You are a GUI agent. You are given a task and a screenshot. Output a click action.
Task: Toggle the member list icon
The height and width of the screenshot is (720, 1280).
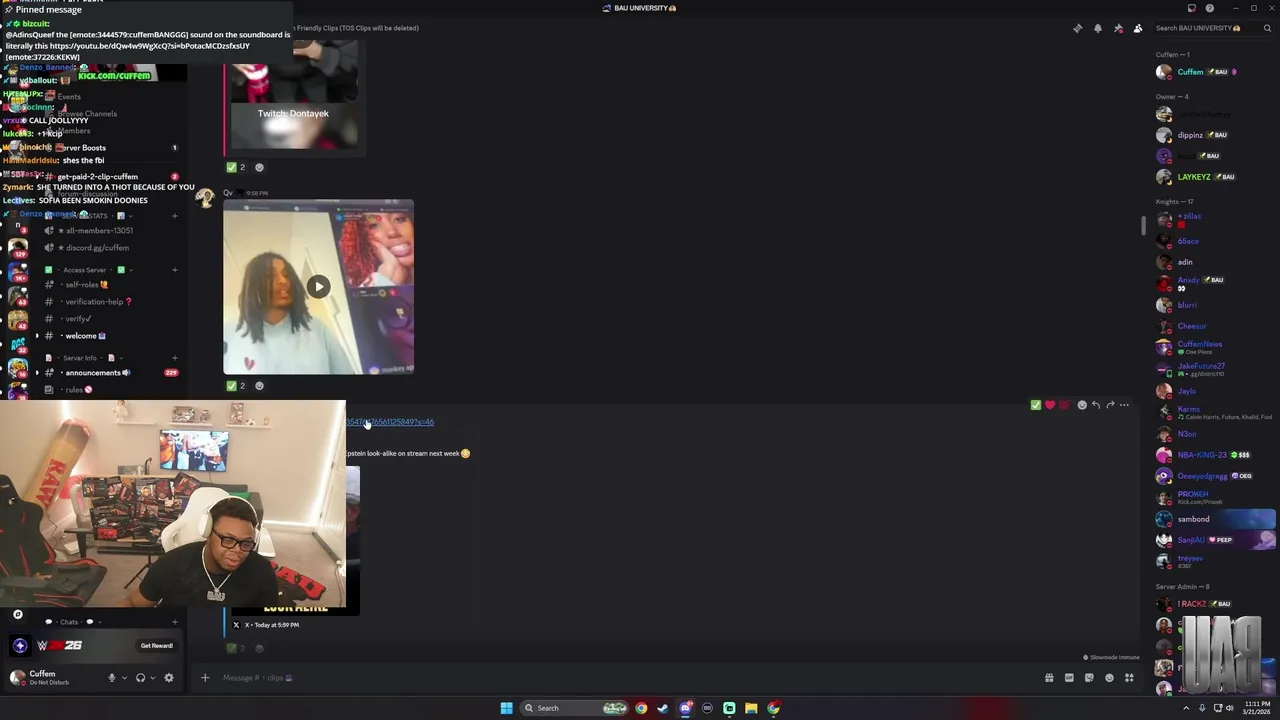pyautogui.click(x=1137, y=28)
